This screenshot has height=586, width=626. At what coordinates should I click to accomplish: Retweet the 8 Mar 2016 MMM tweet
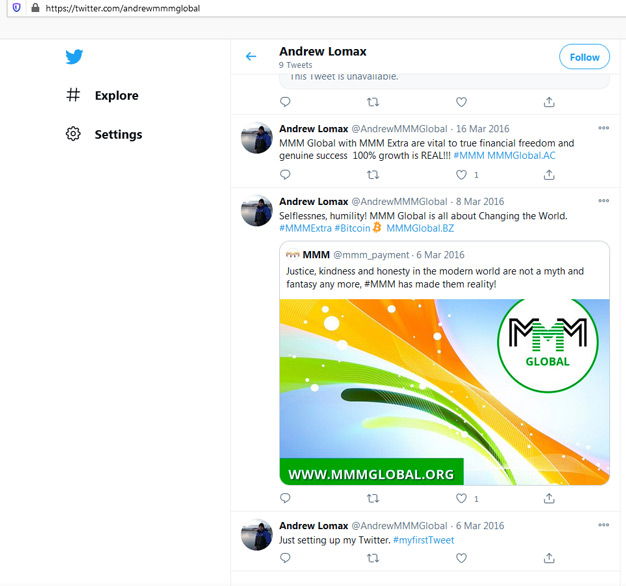tap(373, 498)
